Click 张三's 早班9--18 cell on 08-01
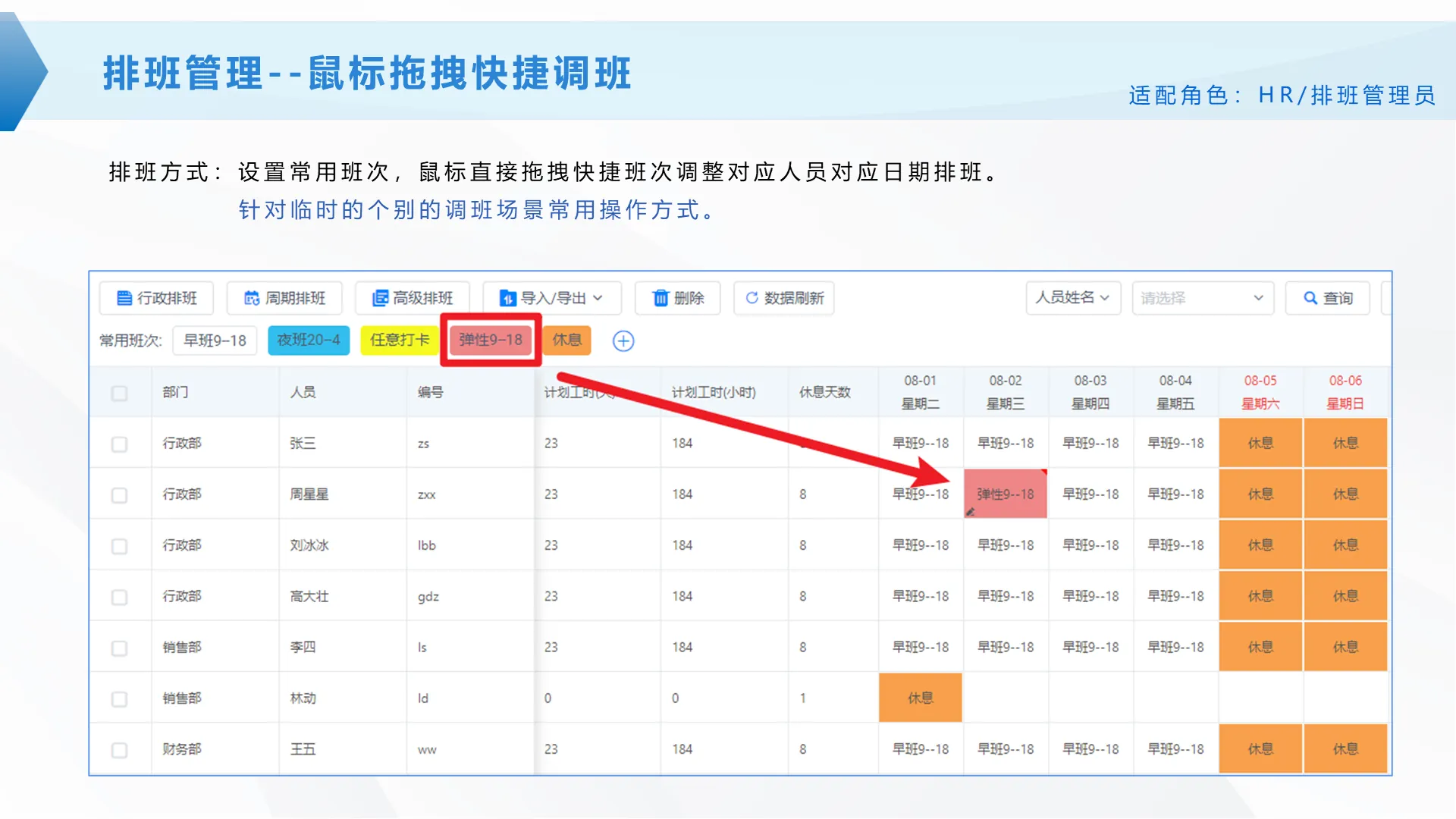1456x819 pixels. [921, 443]
